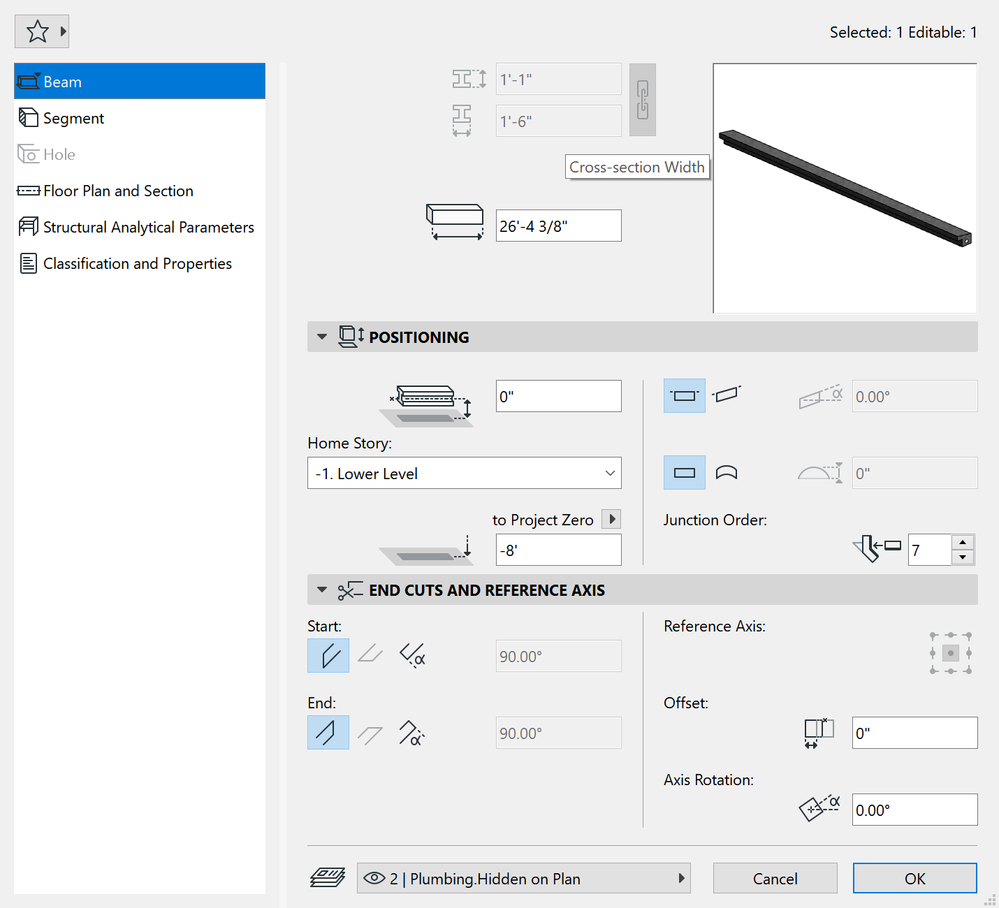Enable the slanted beam option
The height and width of the screenshot is (908, 999).
[726, 395]
